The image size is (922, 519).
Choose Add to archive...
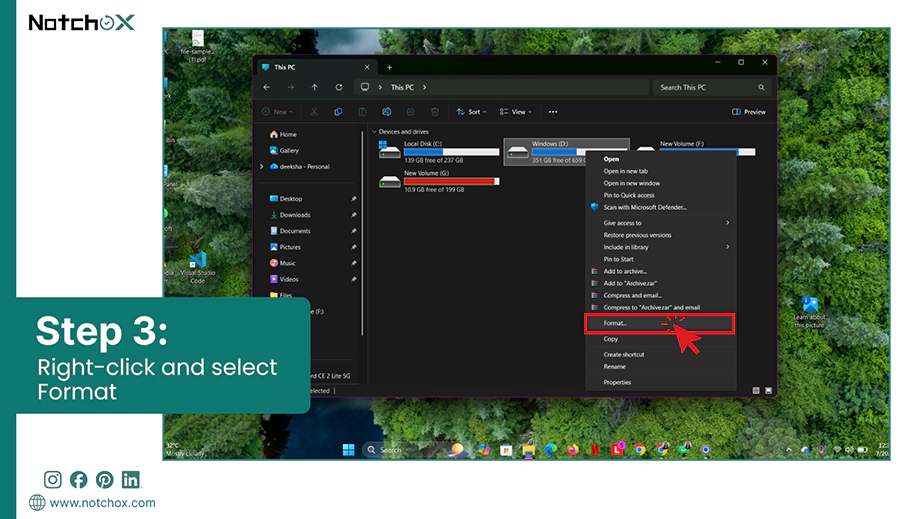pyautogui.click(x=660, y=272)
